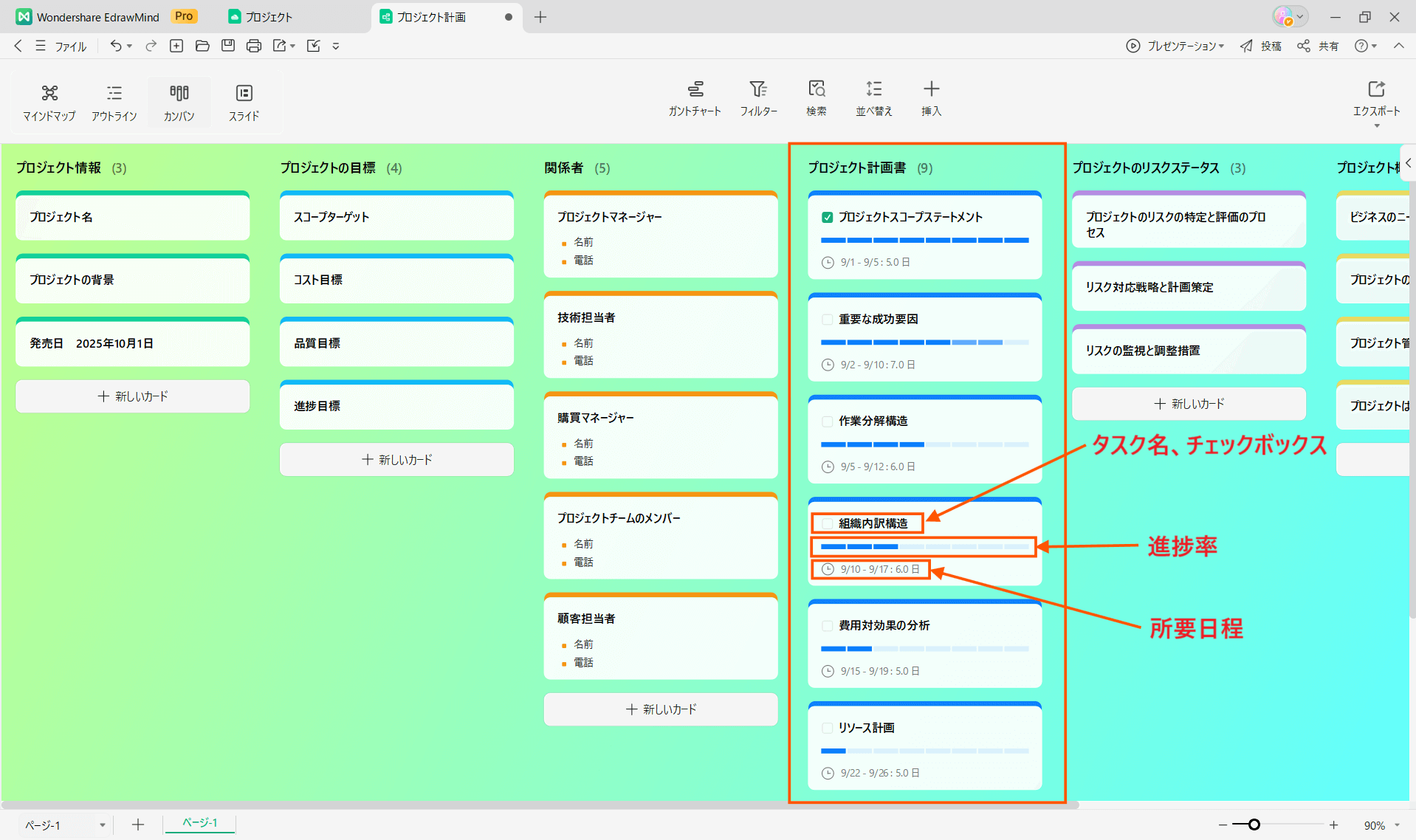Click the Insert (挿入) plus icon

pos(931,89)
